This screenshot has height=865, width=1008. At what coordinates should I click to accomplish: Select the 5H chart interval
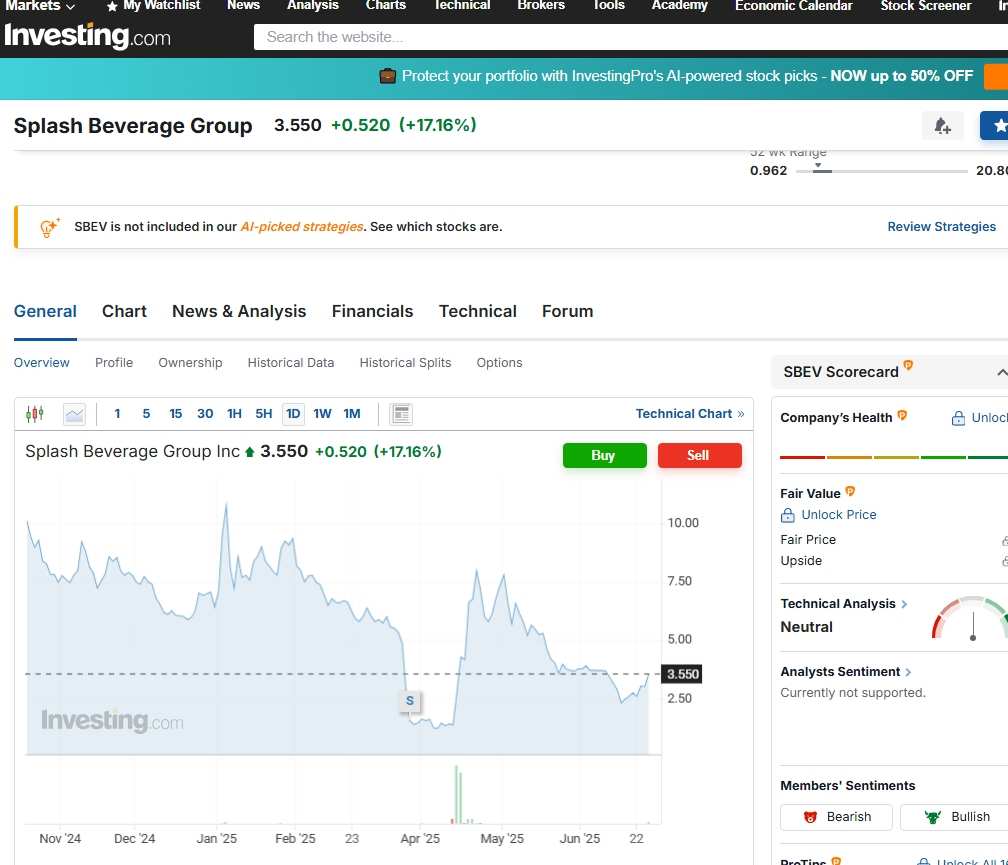point(264,414)
